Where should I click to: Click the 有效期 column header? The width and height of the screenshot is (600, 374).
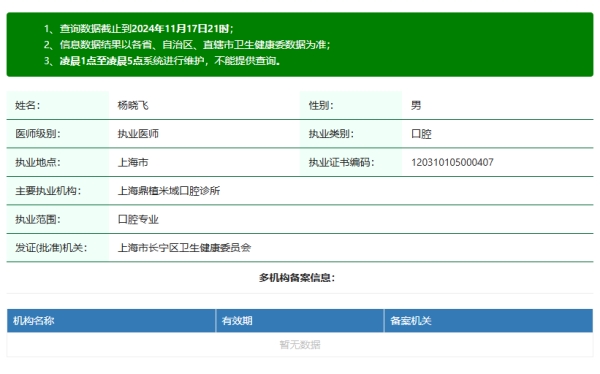300,321
